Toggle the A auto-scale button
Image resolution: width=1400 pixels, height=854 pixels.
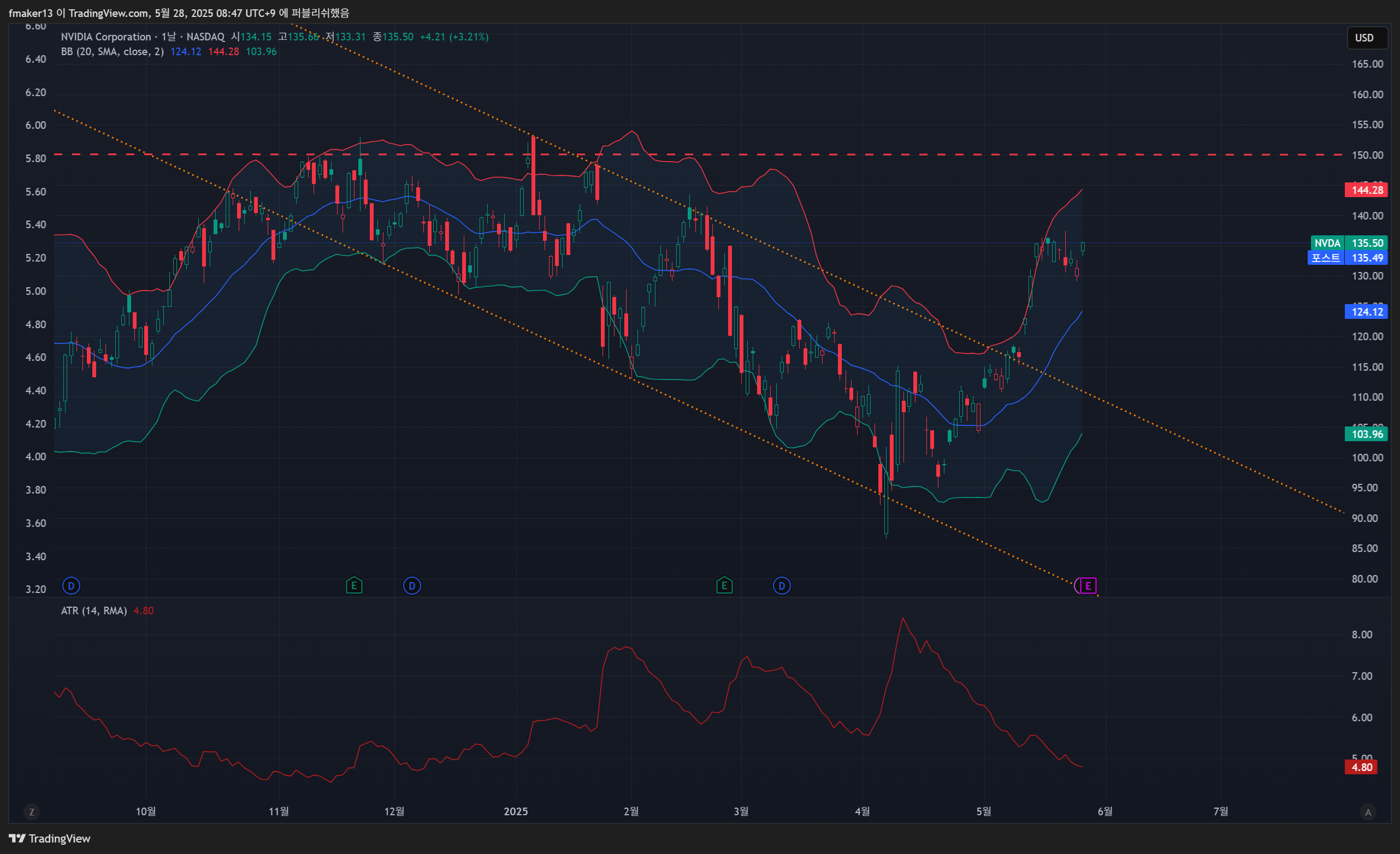(1368, 812)
